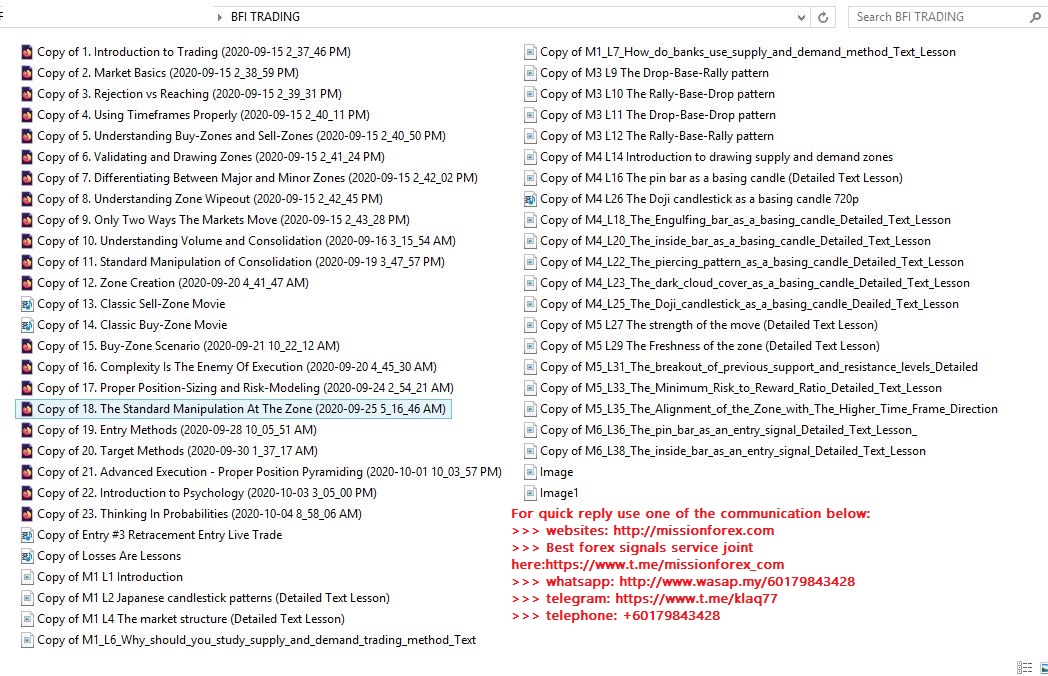Click the refresh button beside the address bar
This screenshot has width=1048, height=676.
(823, 17)
